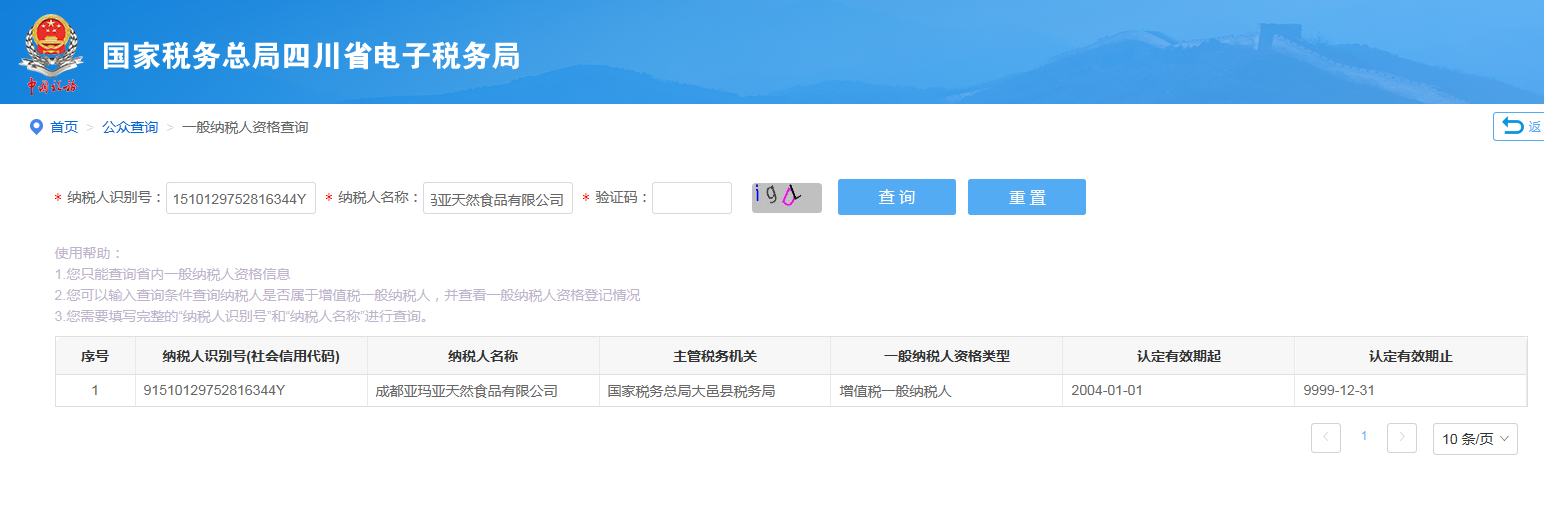Click the 认定有效期起 column header
Viewport: 1544px width, 505px height.
pos(1177,356)
